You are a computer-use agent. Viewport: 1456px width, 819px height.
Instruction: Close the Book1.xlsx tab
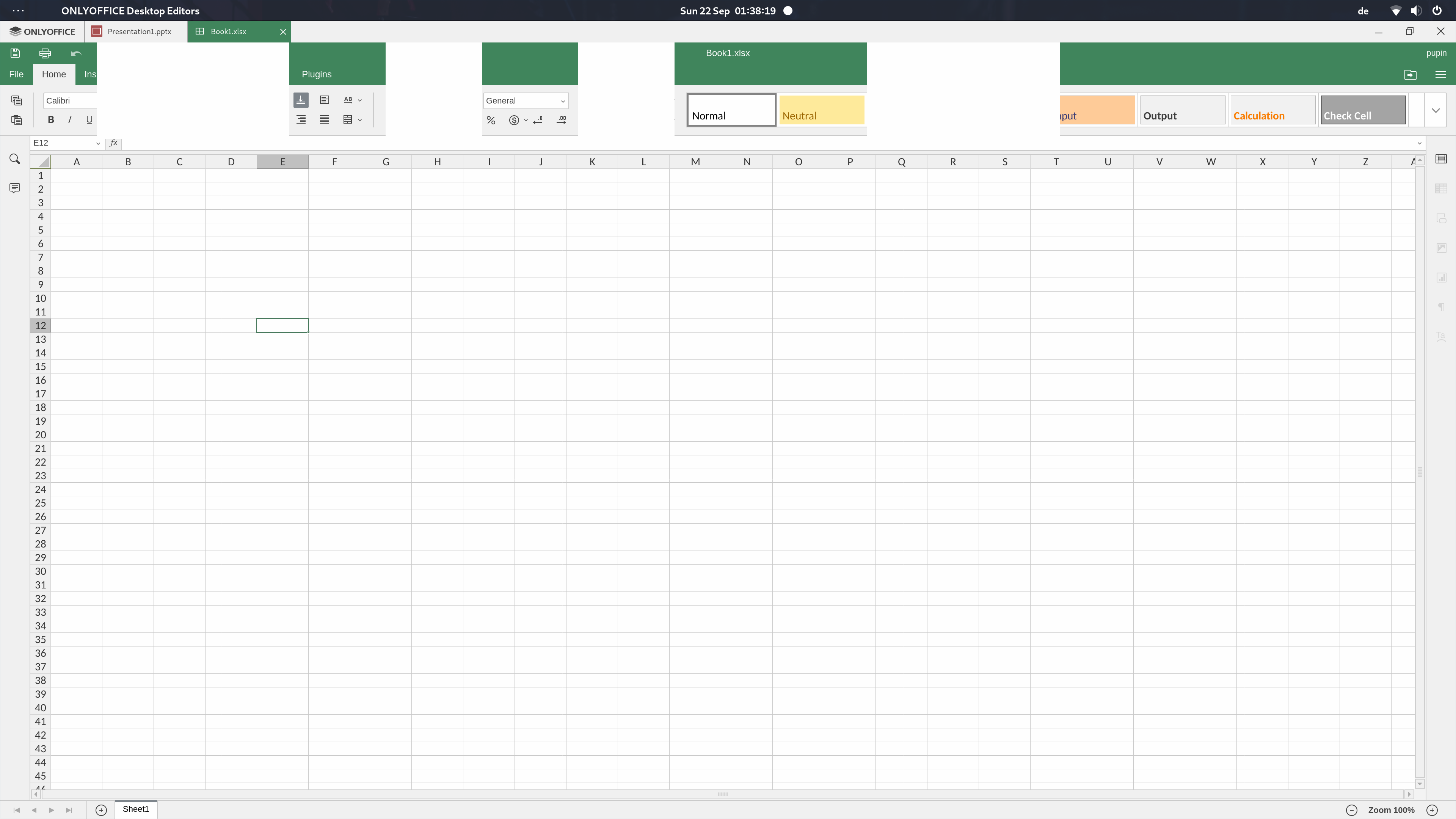tap(283, 31)
